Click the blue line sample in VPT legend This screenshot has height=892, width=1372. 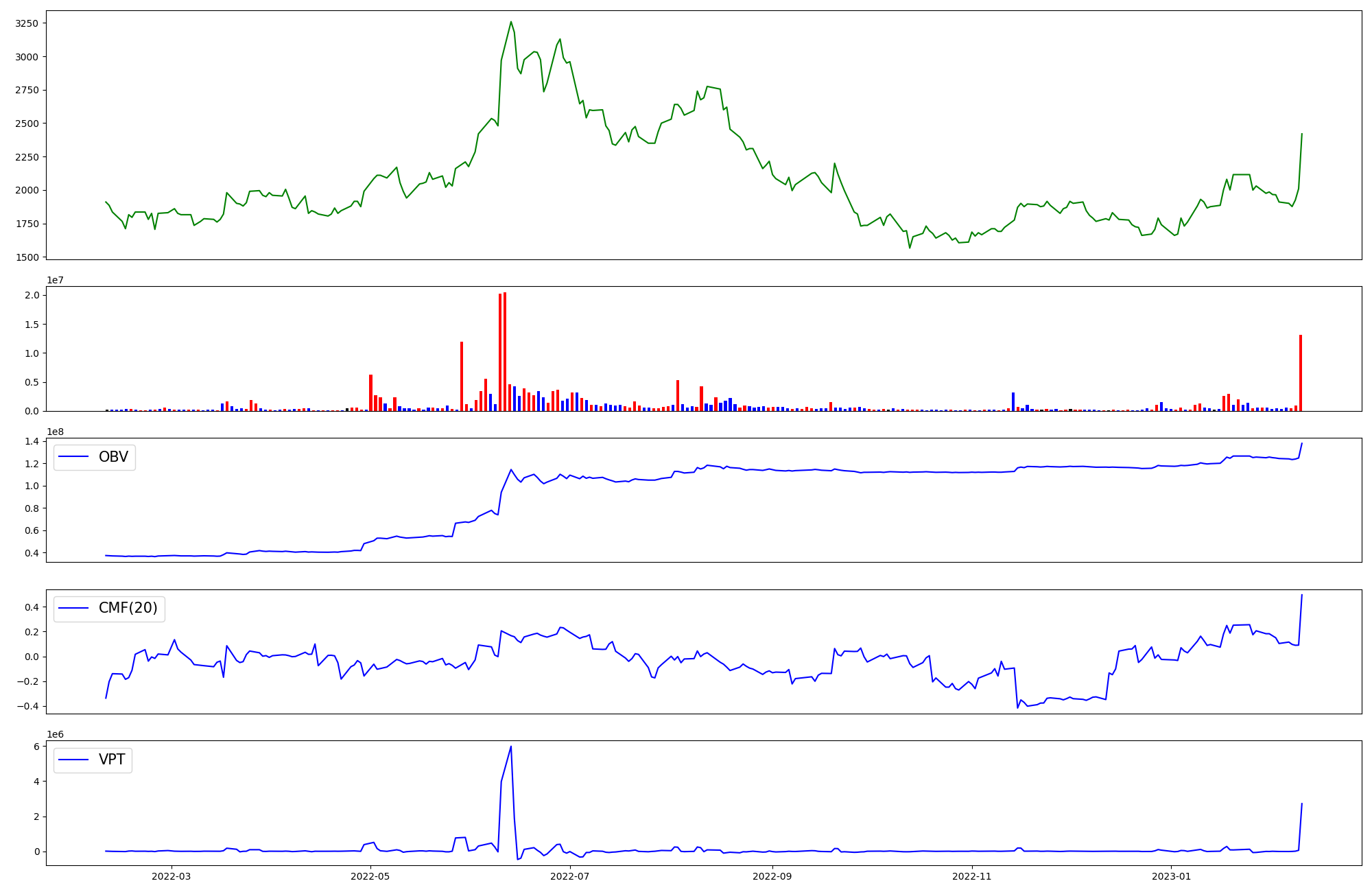pos(74,760)
